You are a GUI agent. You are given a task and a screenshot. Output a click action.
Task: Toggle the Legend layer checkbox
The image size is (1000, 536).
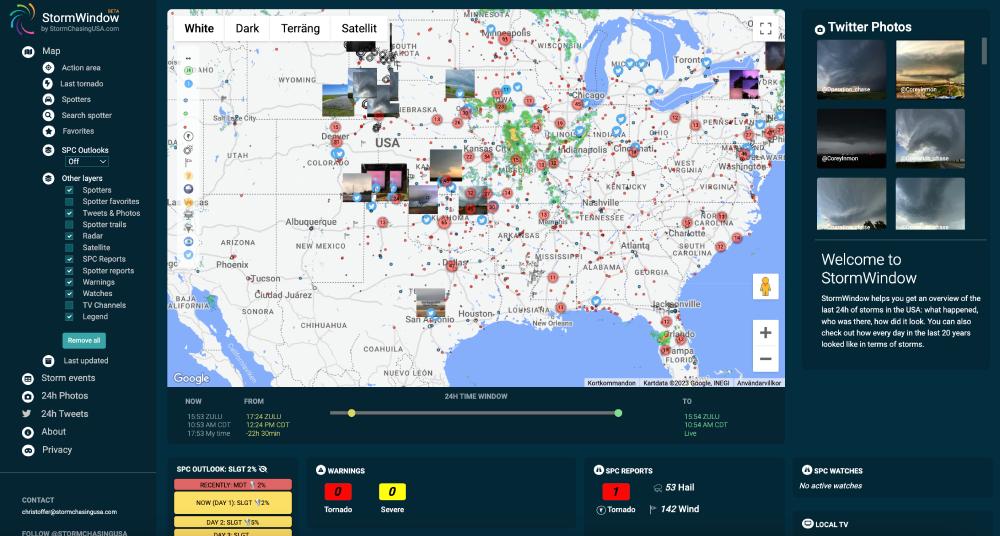pos(69,316)
